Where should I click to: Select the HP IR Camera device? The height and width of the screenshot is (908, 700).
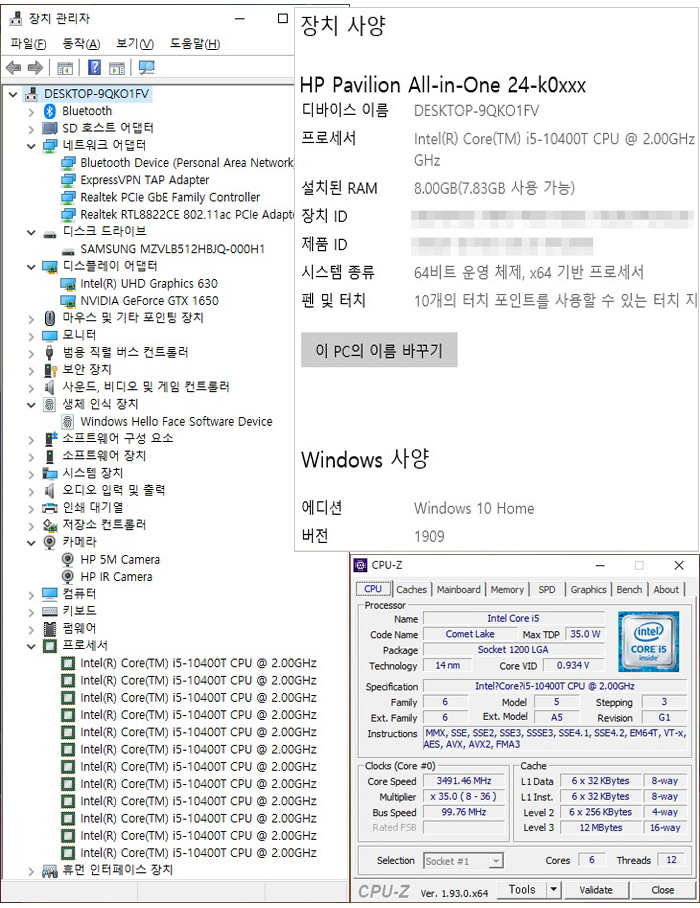click(x=116, y=577)
